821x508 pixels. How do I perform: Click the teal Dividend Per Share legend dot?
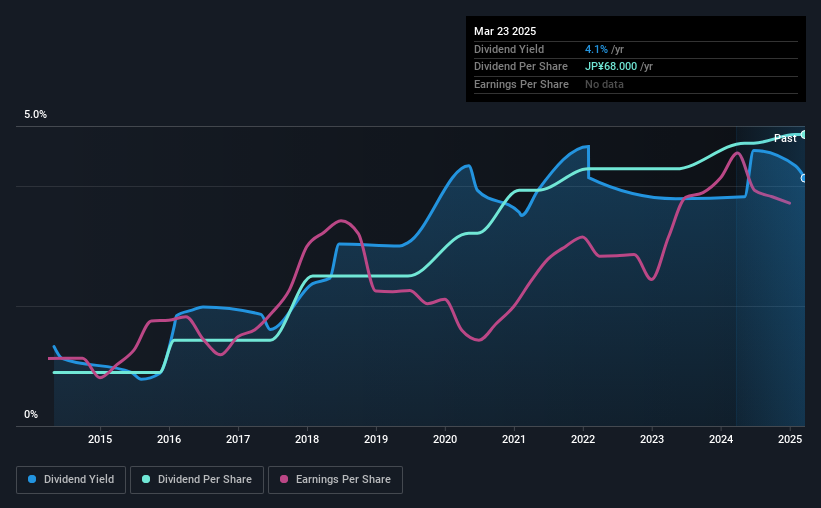pyautogui.click(x=146, y=479)
